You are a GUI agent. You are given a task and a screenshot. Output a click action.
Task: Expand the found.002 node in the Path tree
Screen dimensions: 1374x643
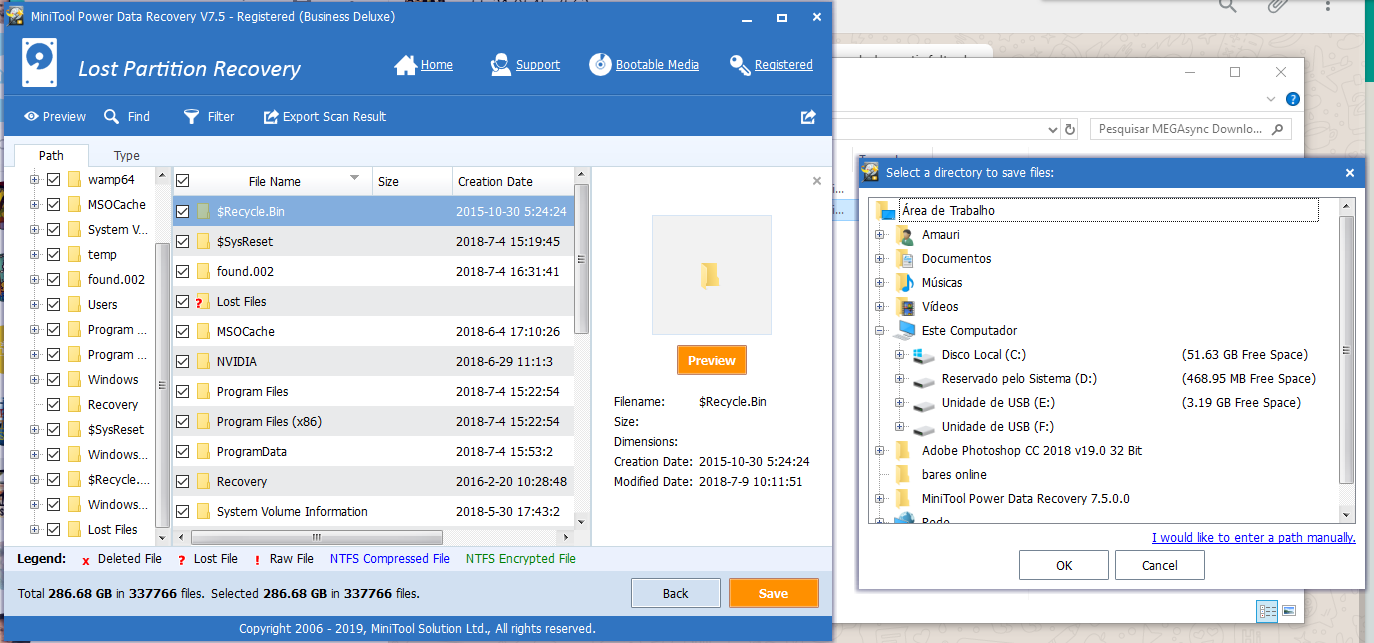pyautogui.click(x=35, y=280)
